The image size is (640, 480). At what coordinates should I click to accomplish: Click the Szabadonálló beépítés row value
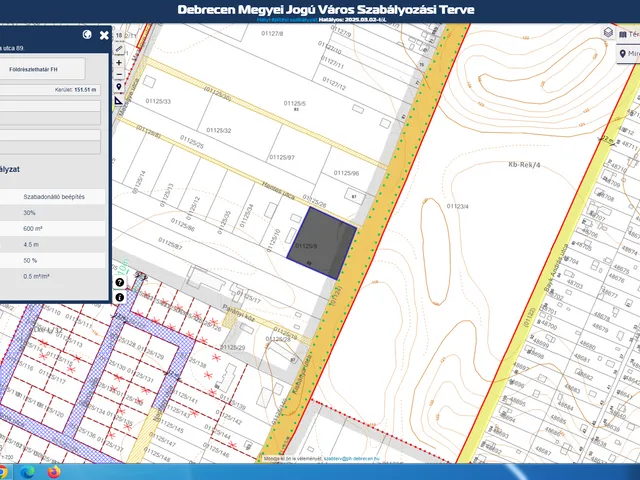click(54, 197)
